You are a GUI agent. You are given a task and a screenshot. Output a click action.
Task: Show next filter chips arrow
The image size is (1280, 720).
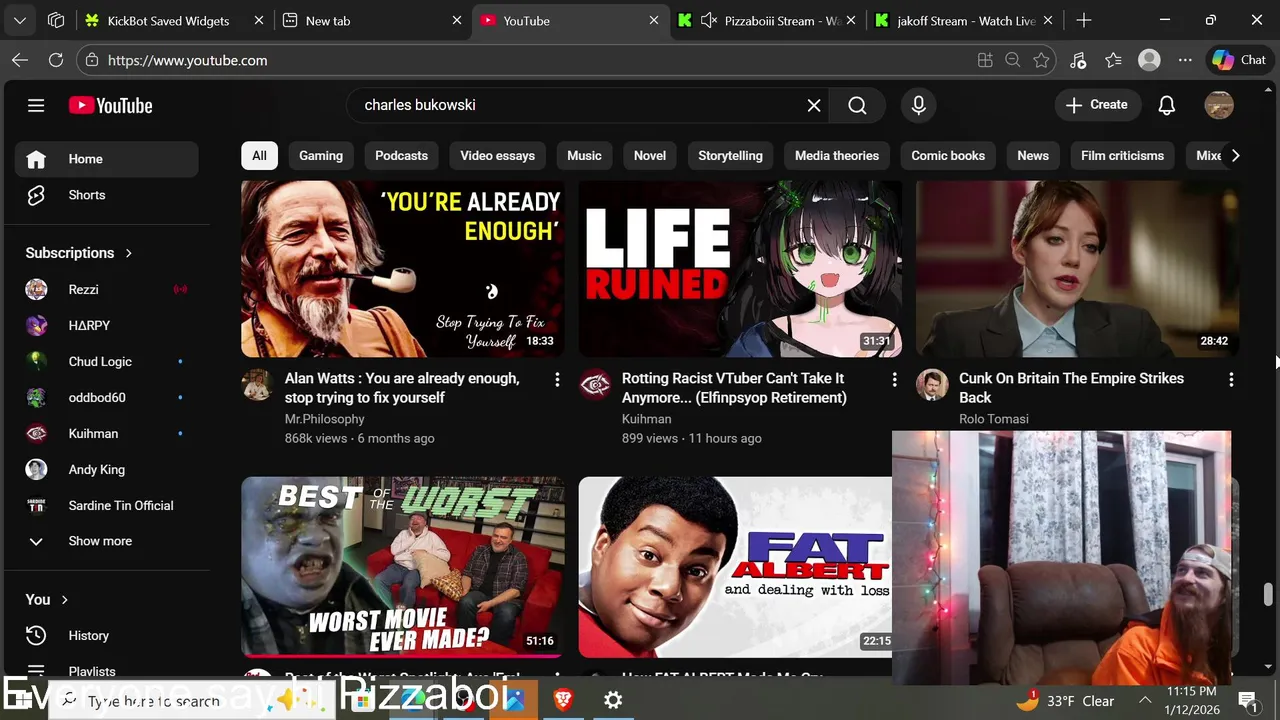pyautogui.click(x=1235, y=156)
